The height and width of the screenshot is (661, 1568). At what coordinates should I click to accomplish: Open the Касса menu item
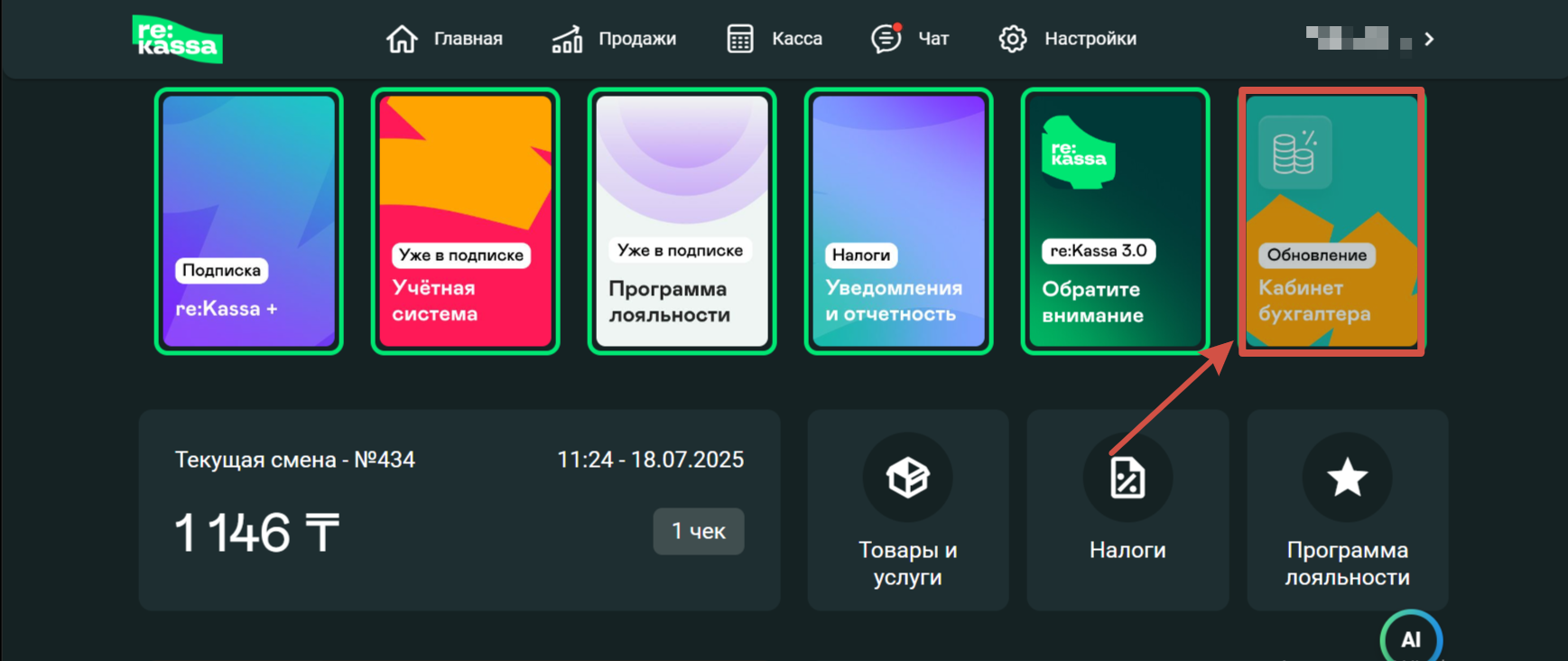[797, 39]
